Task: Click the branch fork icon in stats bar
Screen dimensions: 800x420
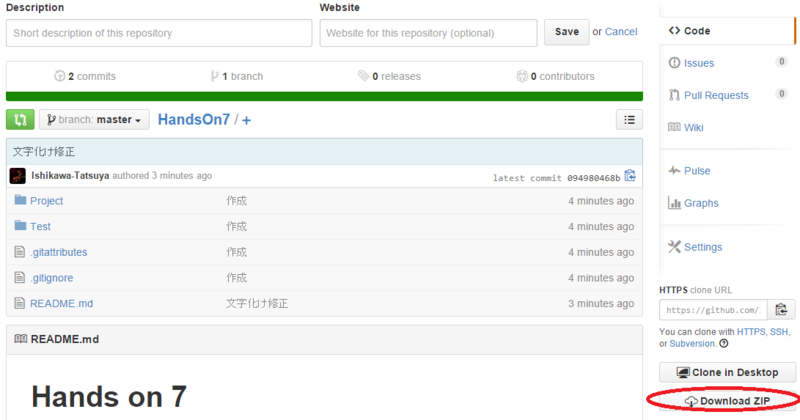Action: tap(214, 76)
